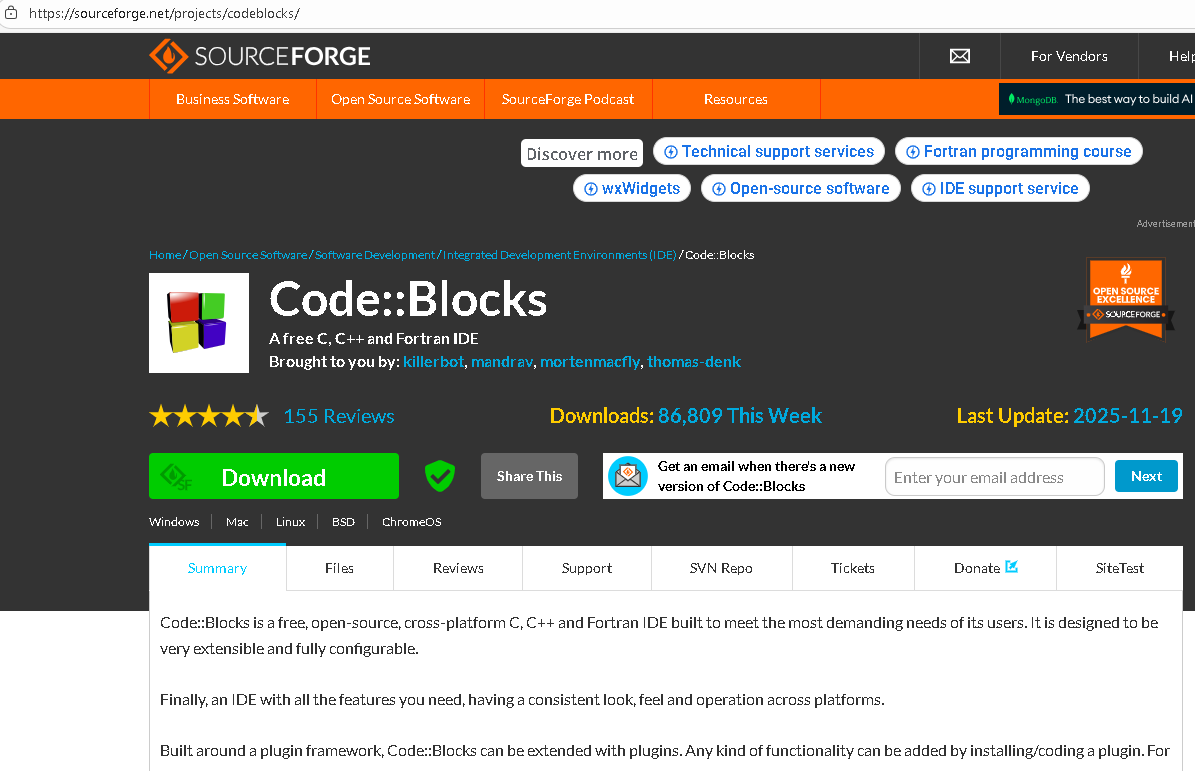
Task: Click the five-star rating graphic
Action: point(208,416)
